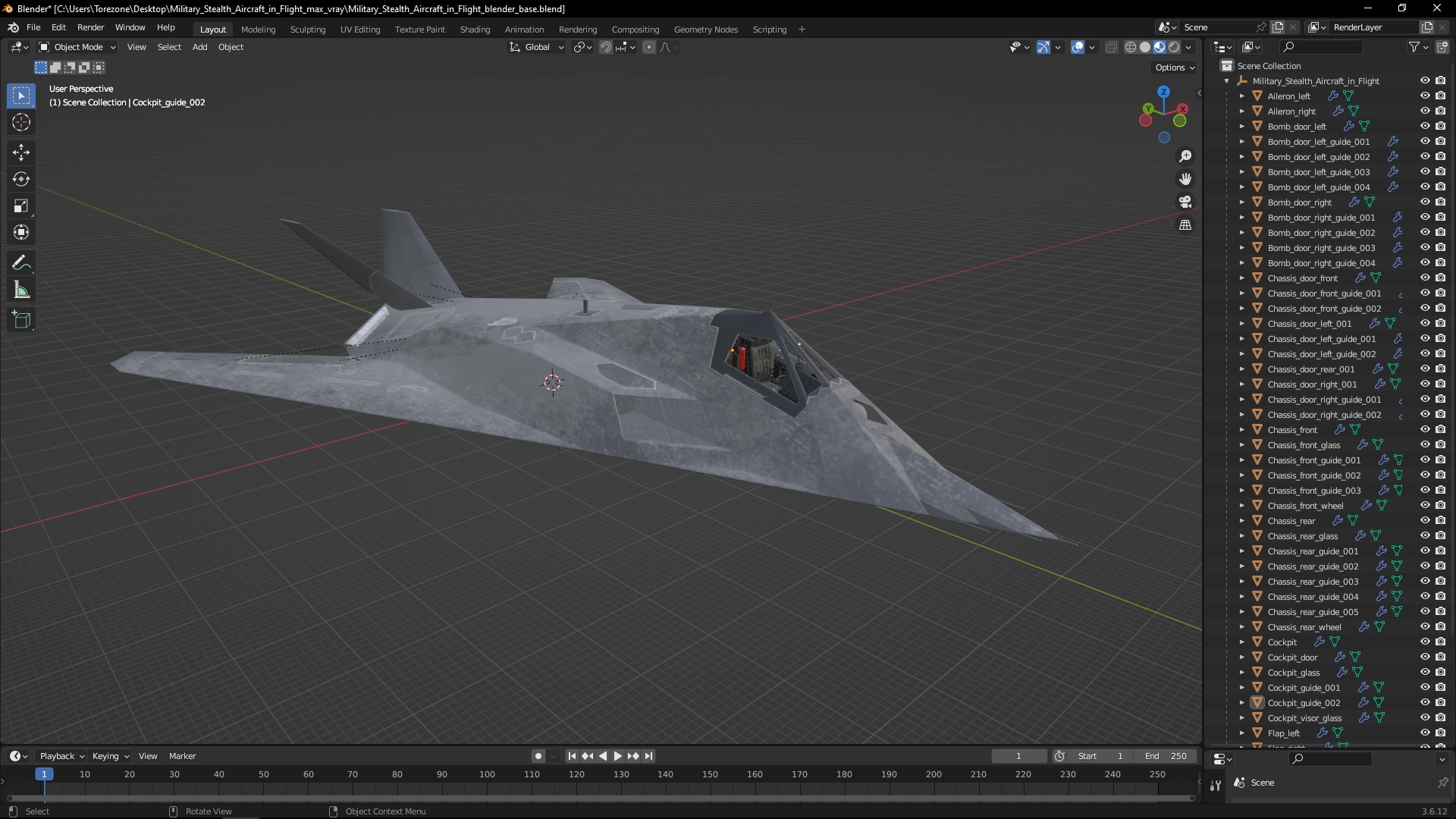
Task: Toggle viewport gizmos display
Action: click(x=1043, y=47)
